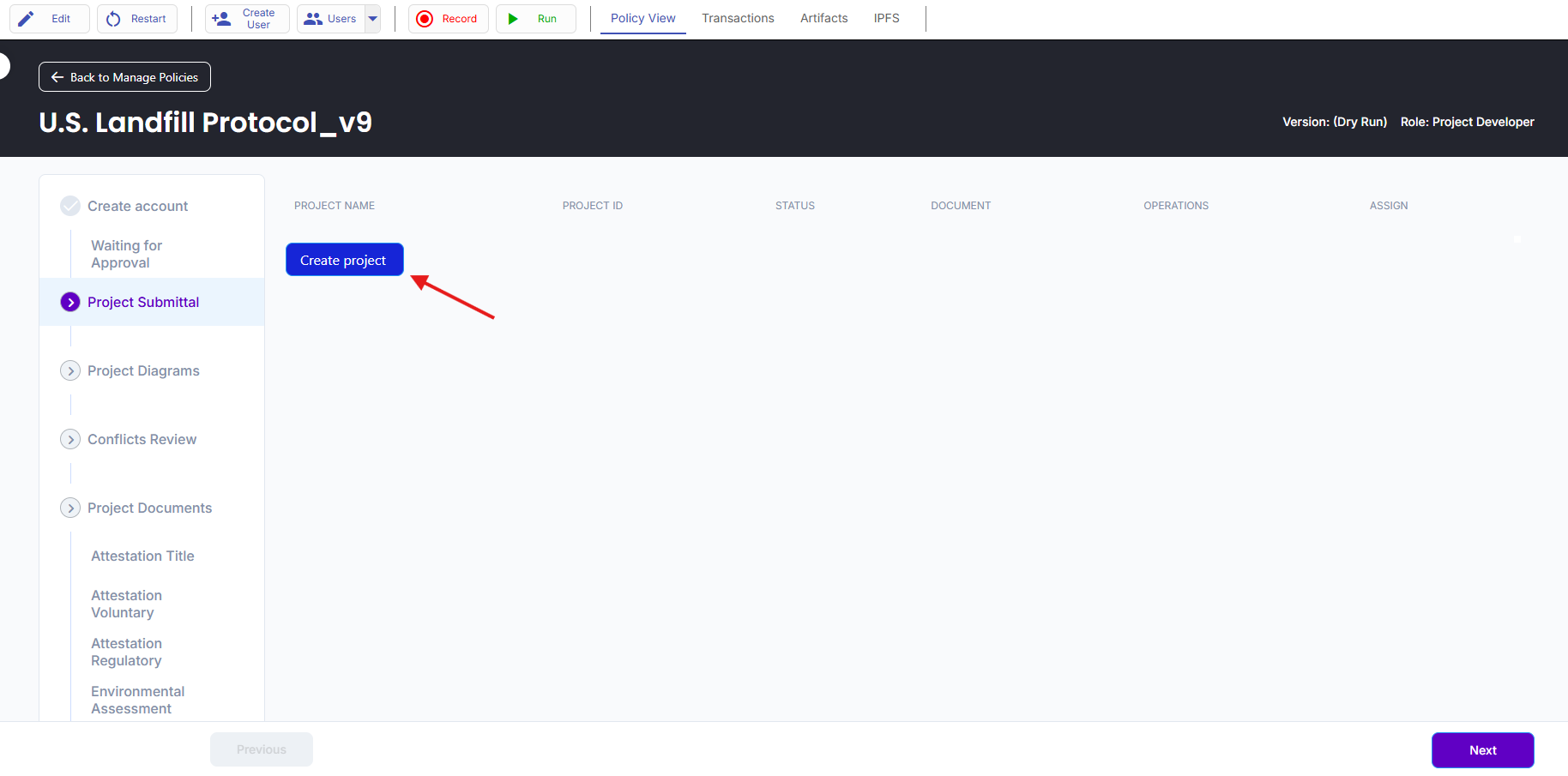
Task: Open the Artifacts tab
Action: (x=823, y=18)
